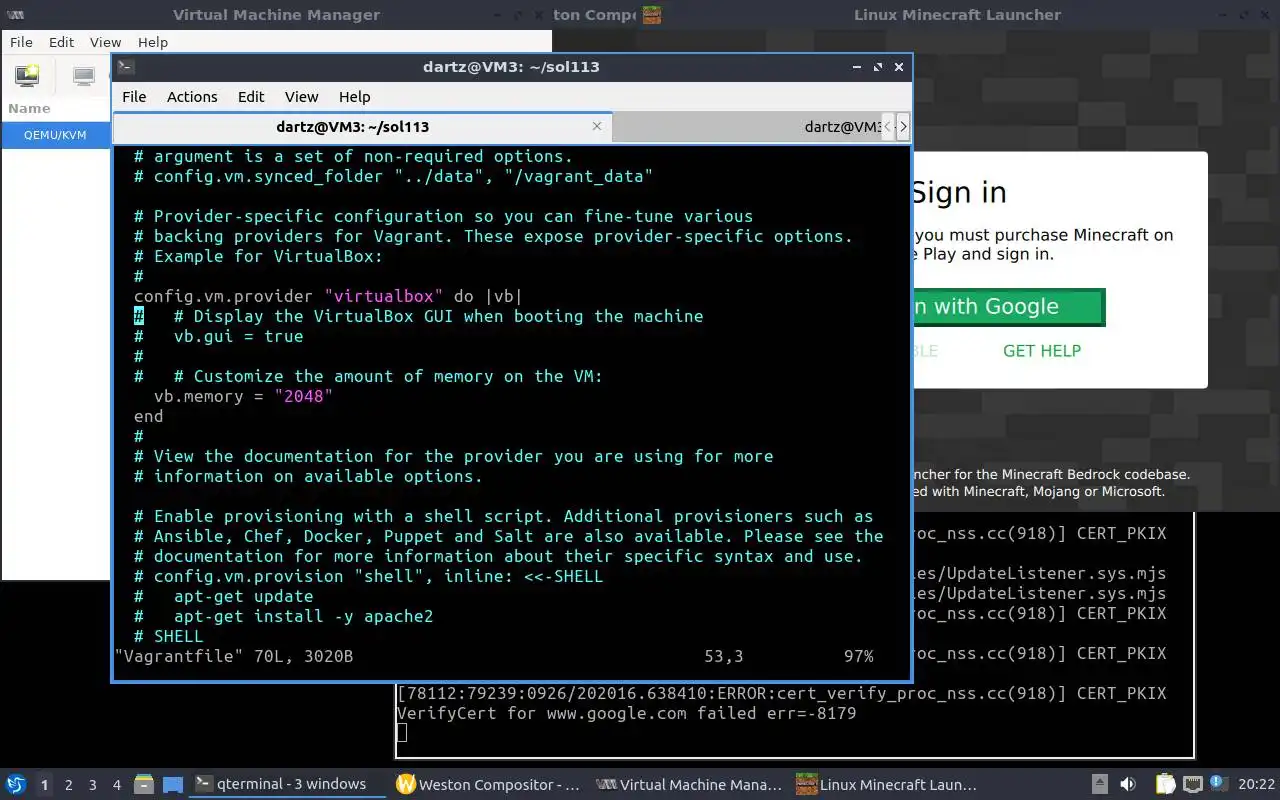Open the Help menu in qterminal
The height and width of the screenshot is (800, 1280).
(x=355, y=97)
